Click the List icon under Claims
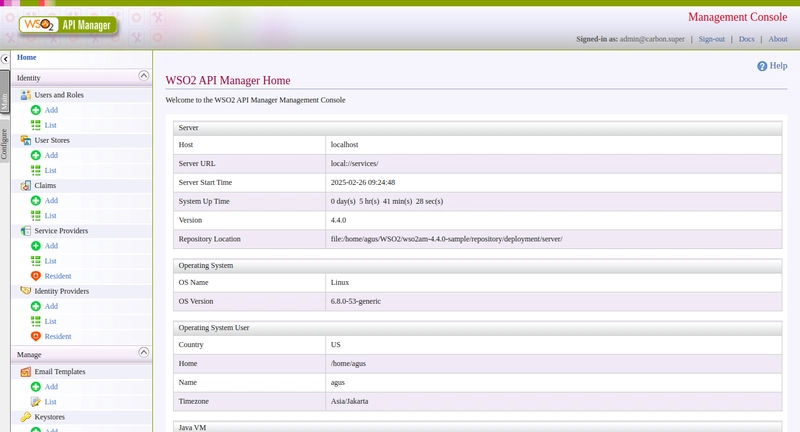800x432 pixels. click(x=36, y=216)
